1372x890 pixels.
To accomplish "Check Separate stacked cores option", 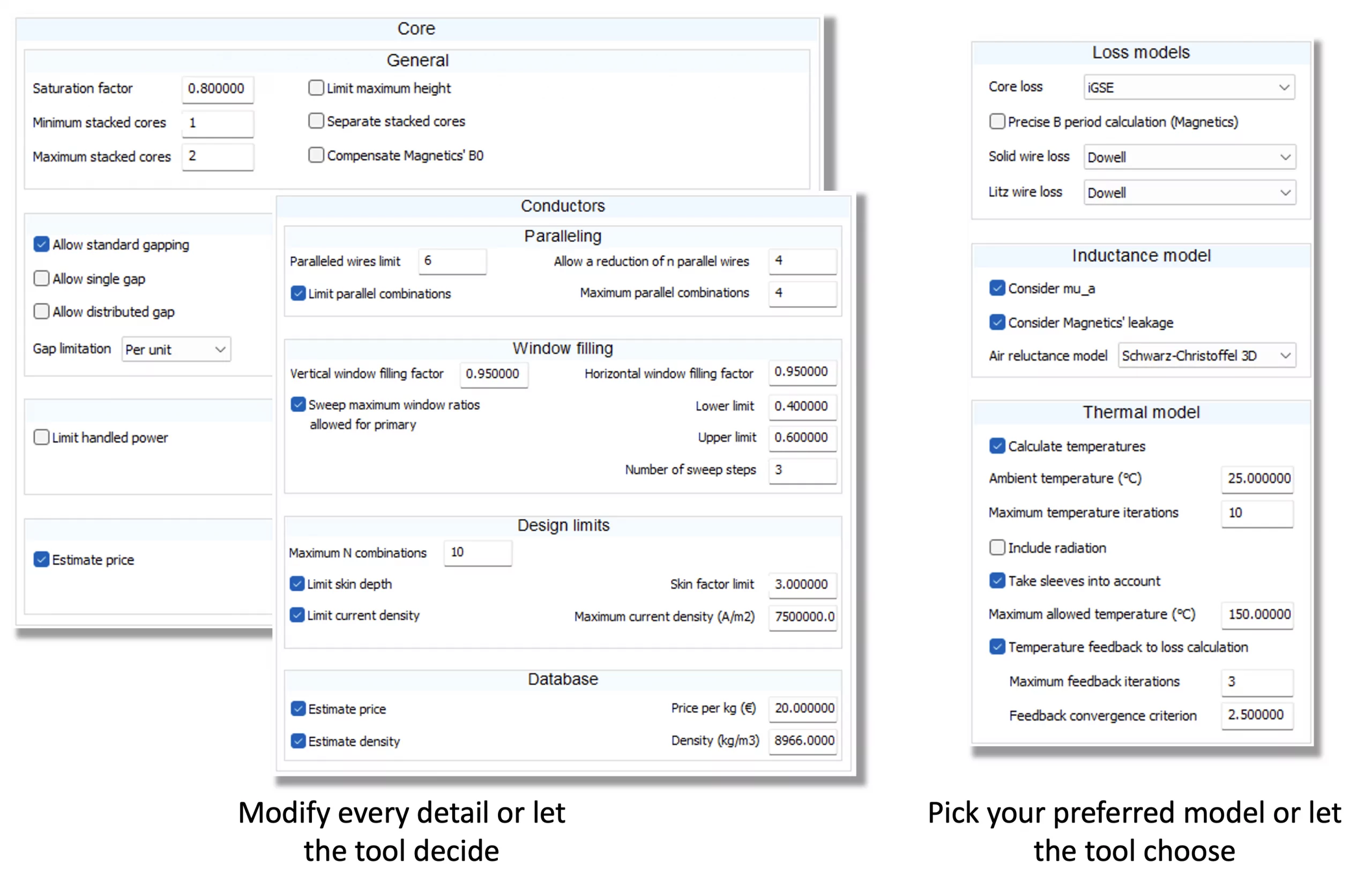I will point(316,121).
